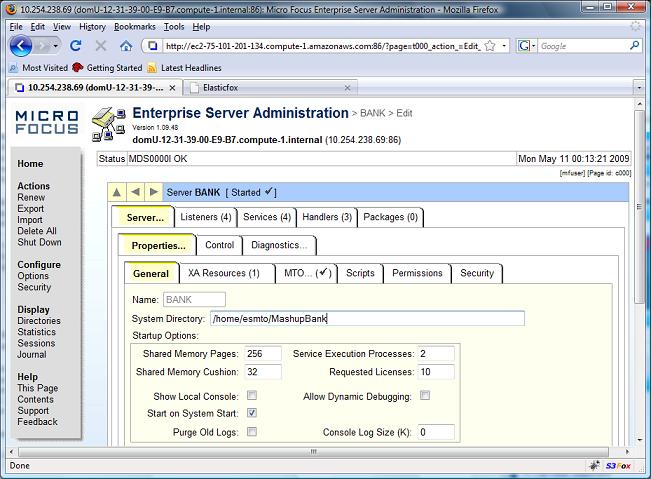Click the stop loading X icon

(x=101, y=46)
